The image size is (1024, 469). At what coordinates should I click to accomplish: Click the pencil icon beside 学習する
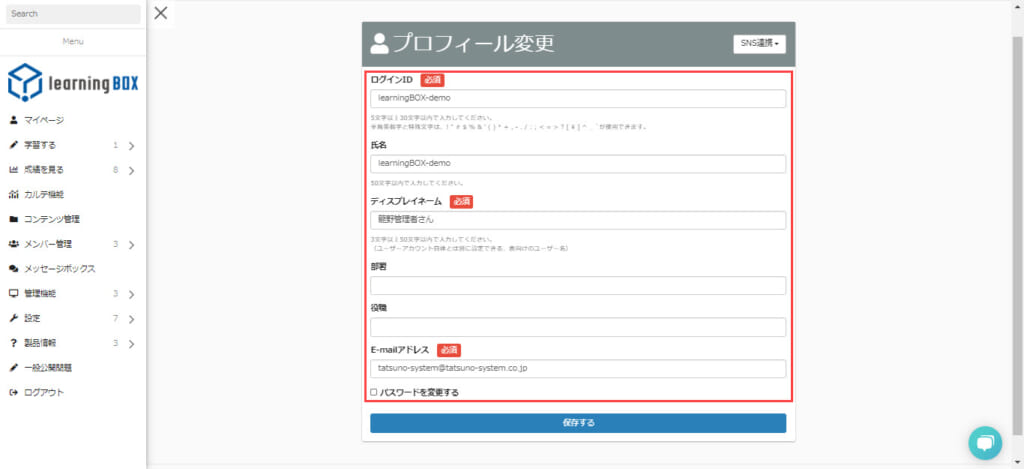[x=13, y=145]
